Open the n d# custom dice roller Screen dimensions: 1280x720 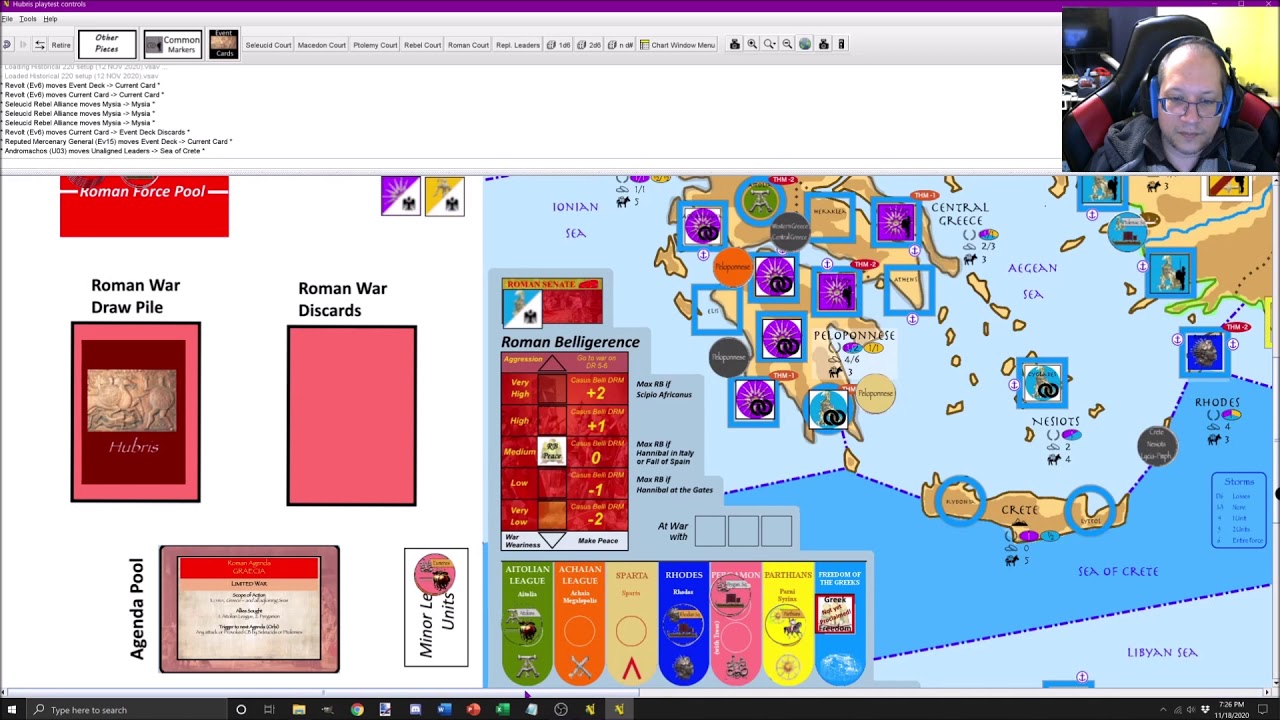coord(620,45)
